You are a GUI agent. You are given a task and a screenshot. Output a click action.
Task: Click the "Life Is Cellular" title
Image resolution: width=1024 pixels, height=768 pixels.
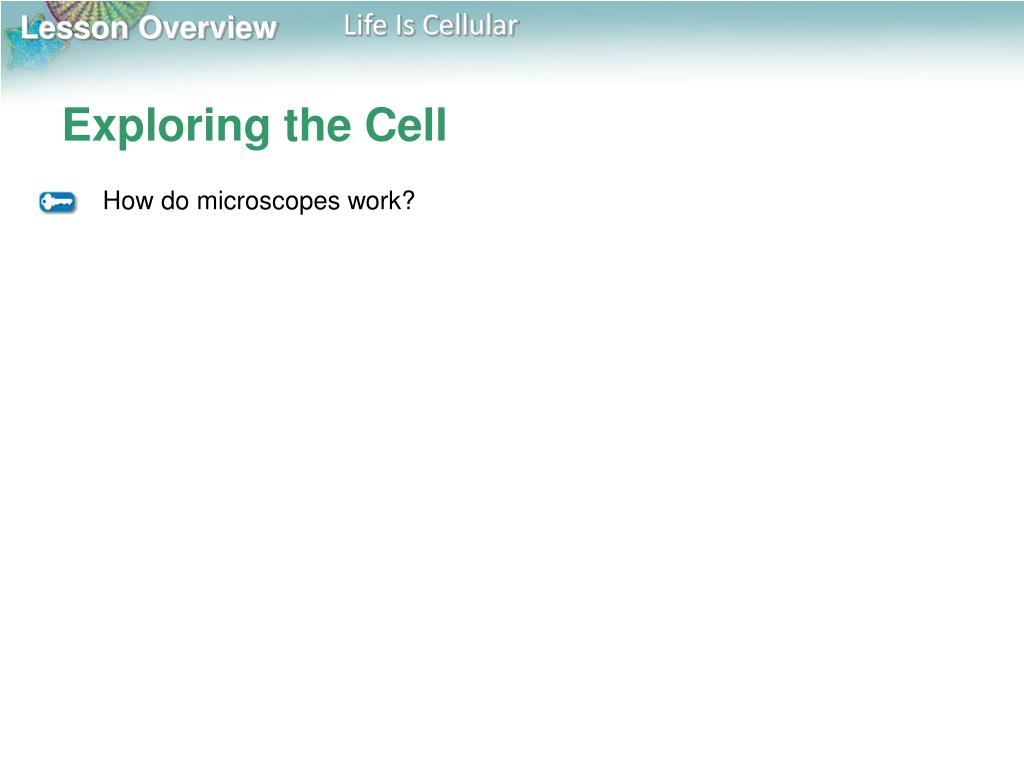coord(431,25)
